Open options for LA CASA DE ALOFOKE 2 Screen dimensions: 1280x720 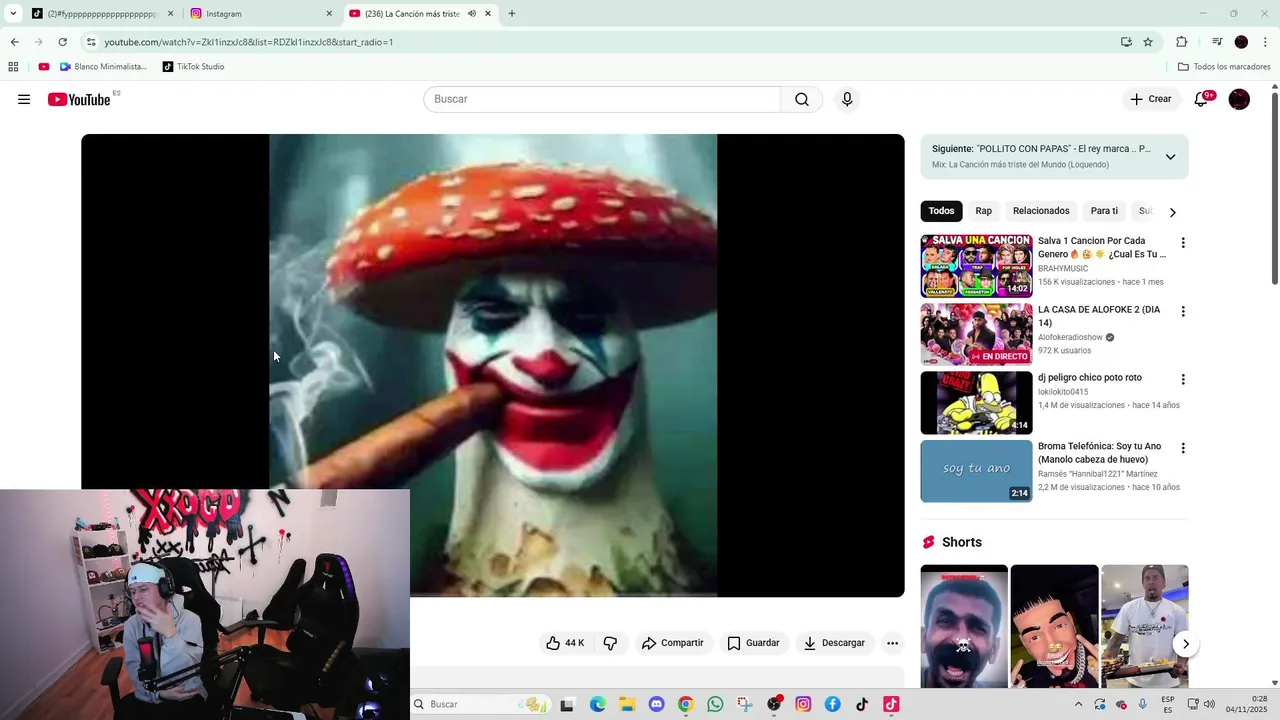click(x=1183, y=312)
